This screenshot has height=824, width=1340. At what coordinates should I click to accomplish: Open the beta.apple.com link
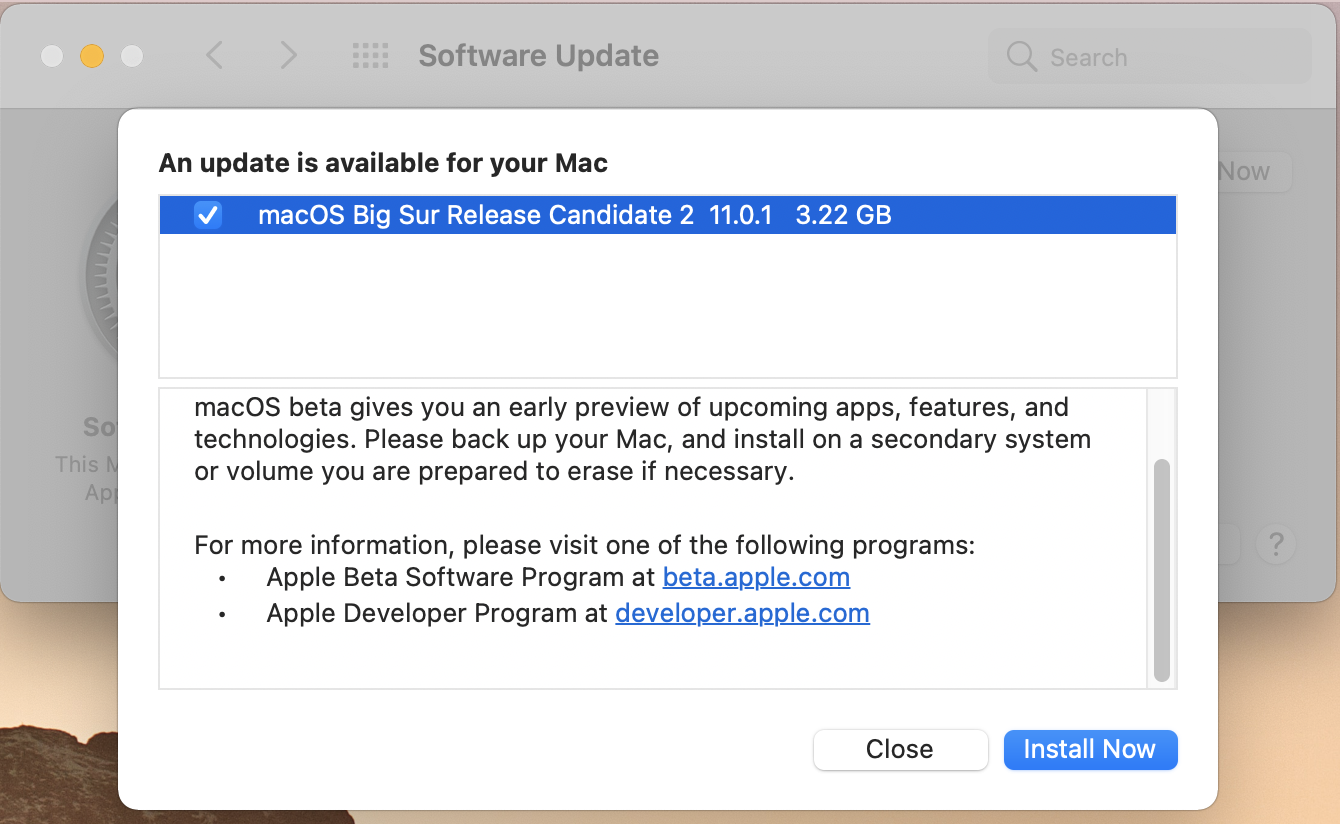point(756,577)
